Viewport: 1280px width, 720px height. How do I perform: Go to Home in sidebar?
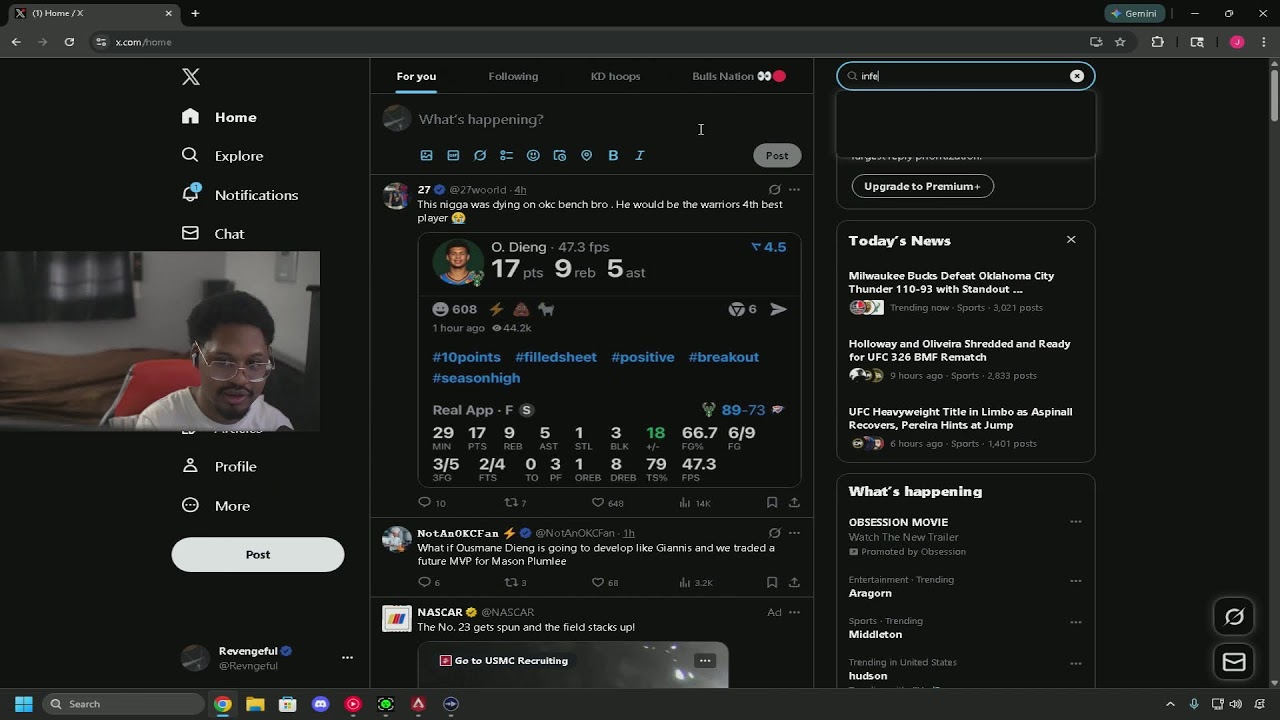click(219, 117)
